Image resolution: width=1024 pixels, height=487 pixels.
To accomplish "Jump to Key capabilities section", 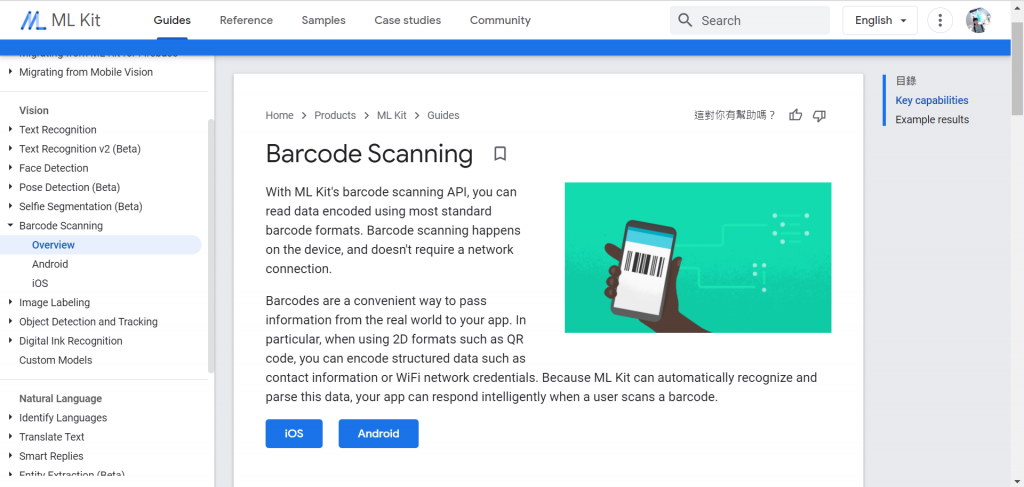I will click(x=932, y=101).
